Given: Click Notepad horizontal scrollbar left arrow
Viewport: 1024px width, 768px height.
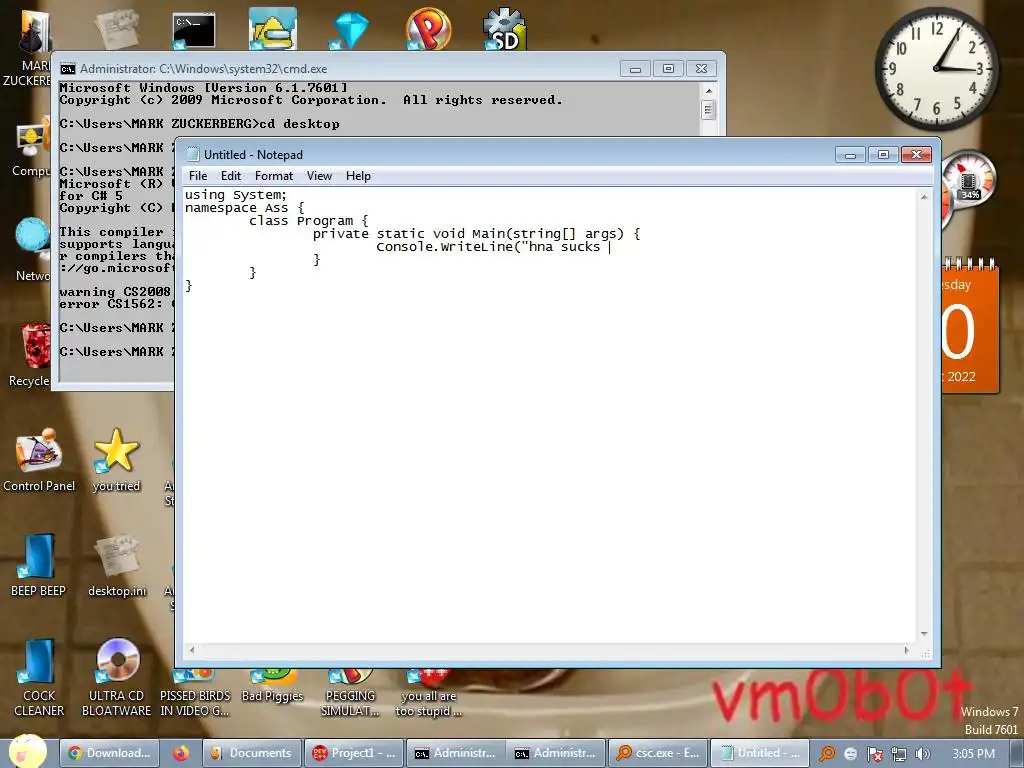Looking at the screenshot, I should click(x=192, y=650).
